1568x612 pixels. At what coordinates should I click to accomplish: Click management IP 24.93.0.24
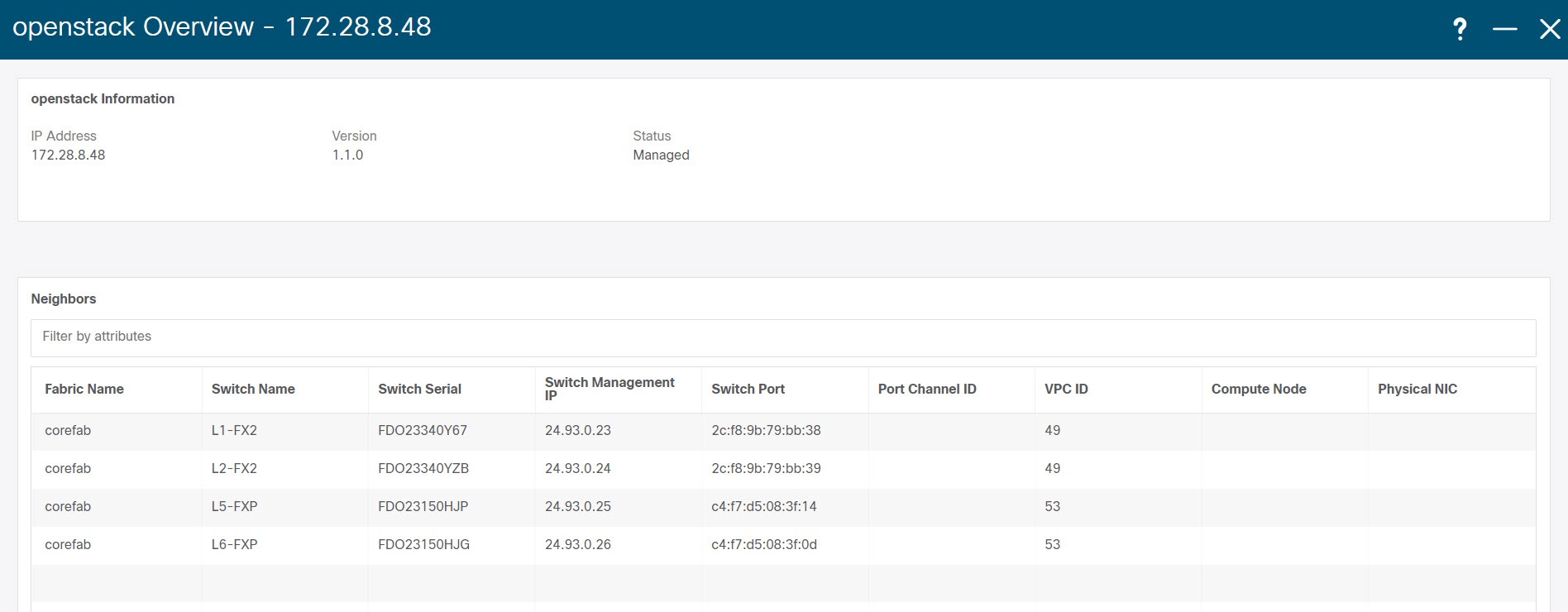tap(577, 469)
